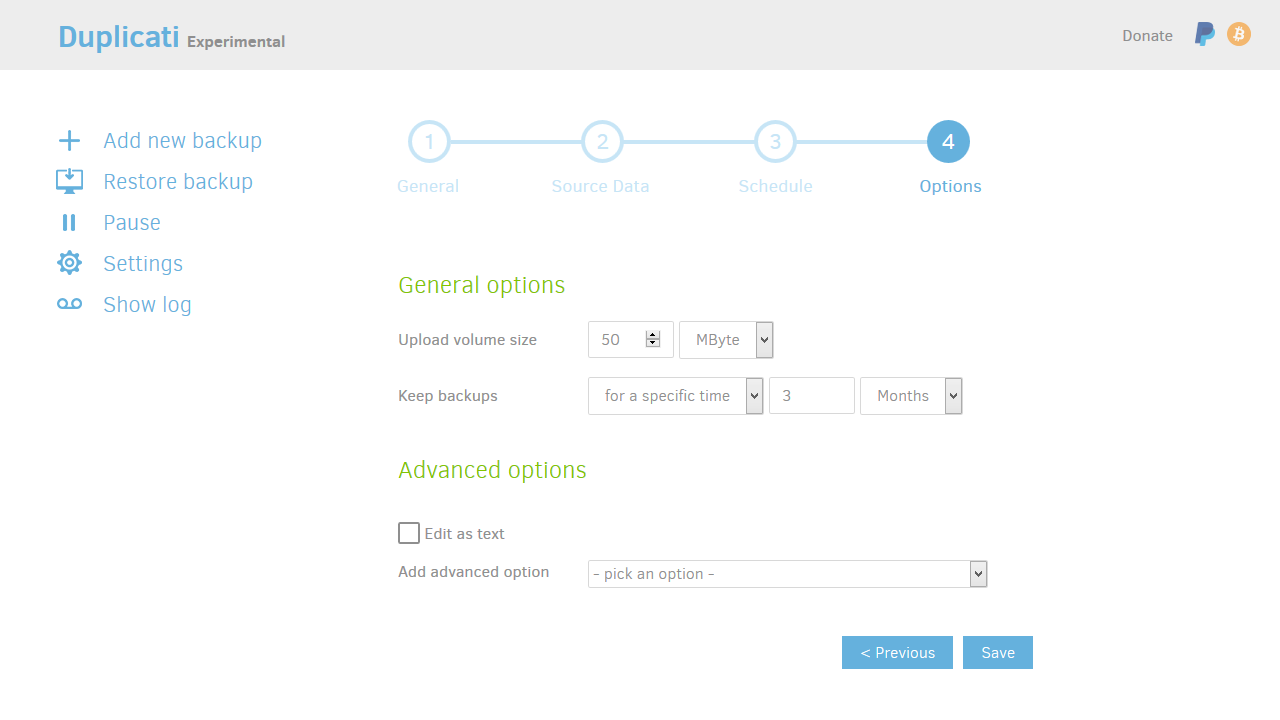Click the Restore backup monitor icon

click(x=69, y=181)
